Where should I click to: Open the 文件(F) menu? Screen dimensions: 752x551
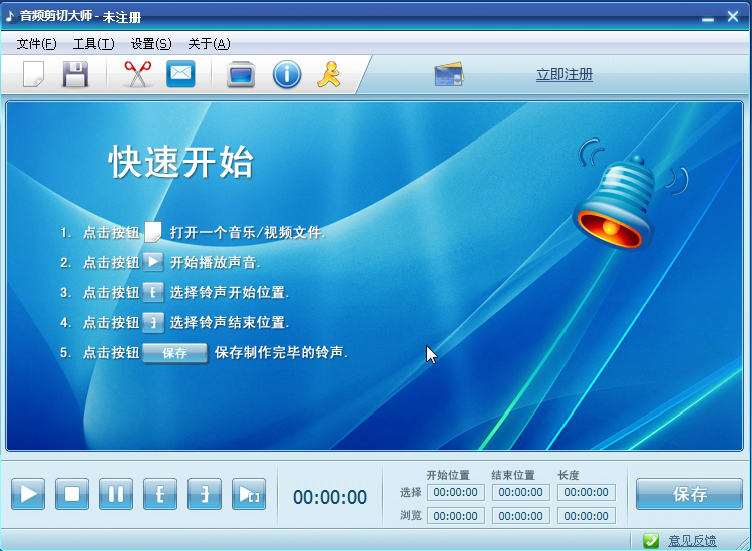tap(36, 44)
